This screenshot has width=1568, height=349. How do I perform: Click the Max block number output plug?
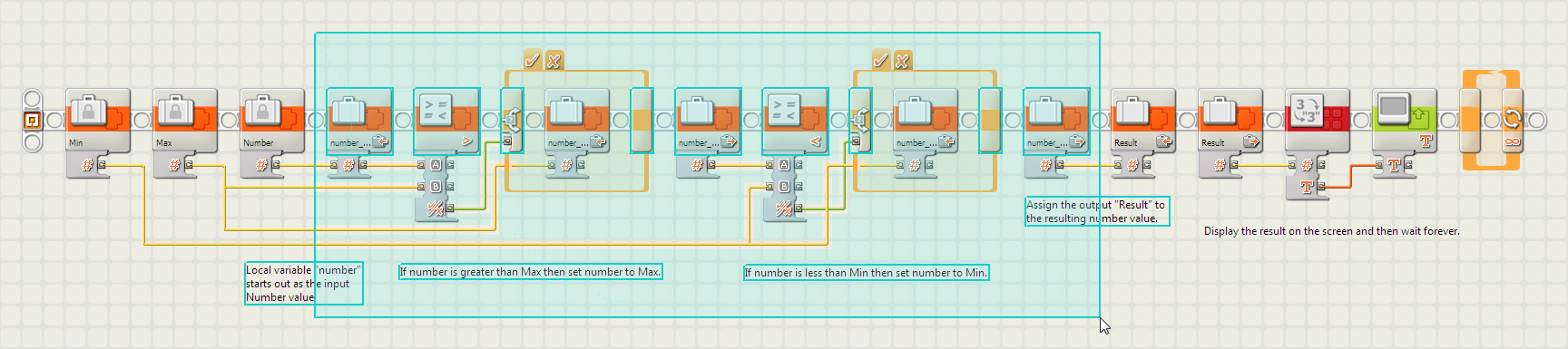[x=190, y=165]
